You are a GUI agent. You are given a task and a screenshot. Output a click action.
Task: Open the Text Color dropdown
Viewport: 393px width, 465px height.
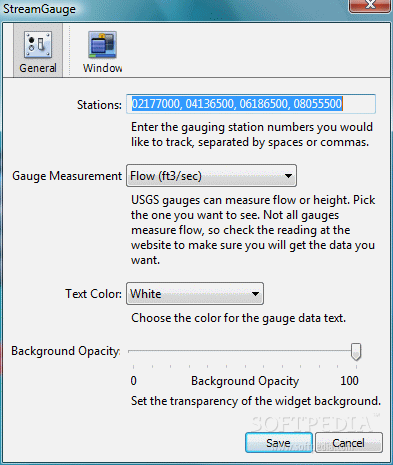(x=195, y=294)
